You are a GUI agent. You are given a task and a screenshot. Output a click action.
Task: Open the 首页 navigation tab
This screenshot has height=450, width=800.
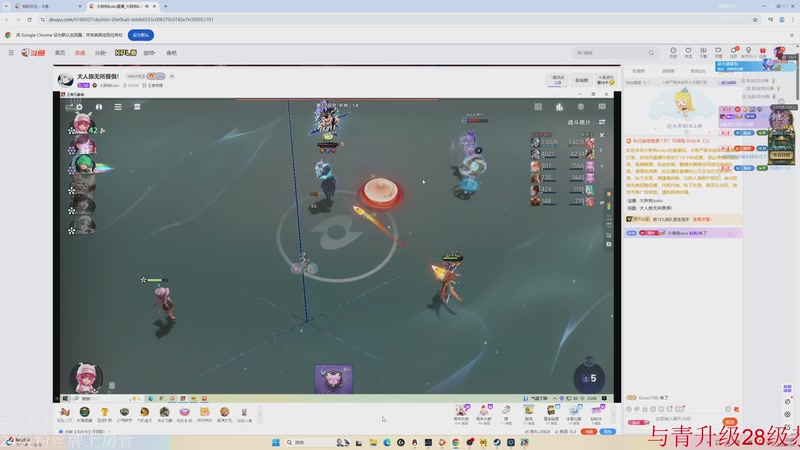tap(60, 53)
